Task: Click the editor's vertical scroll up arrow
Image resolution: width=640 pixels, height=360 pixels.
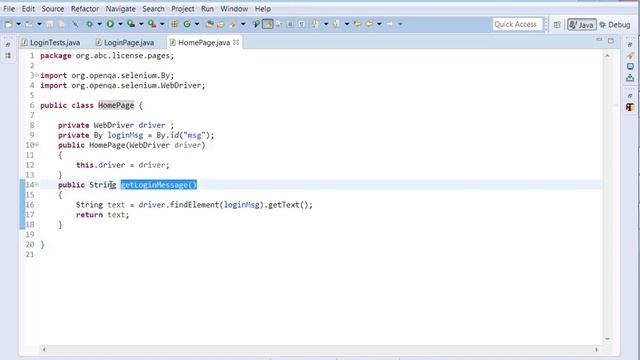Action: [607, 56]
